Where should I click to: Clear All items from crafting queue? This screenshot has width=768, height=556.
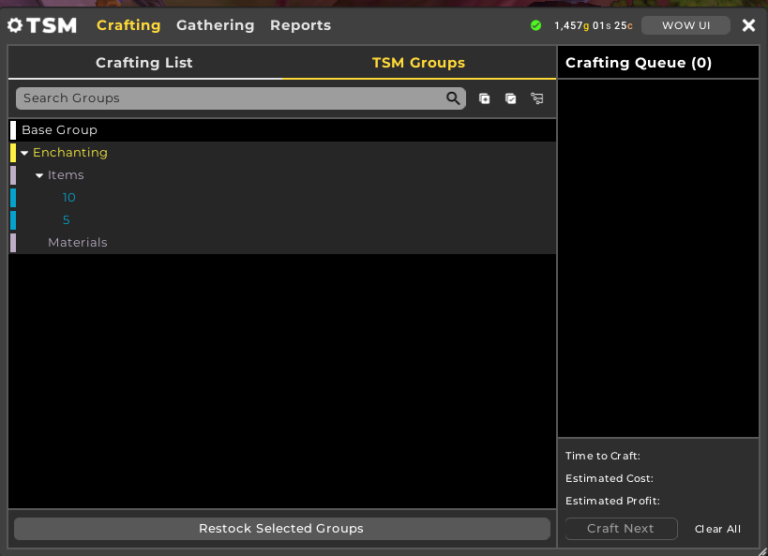click(718, 529)
